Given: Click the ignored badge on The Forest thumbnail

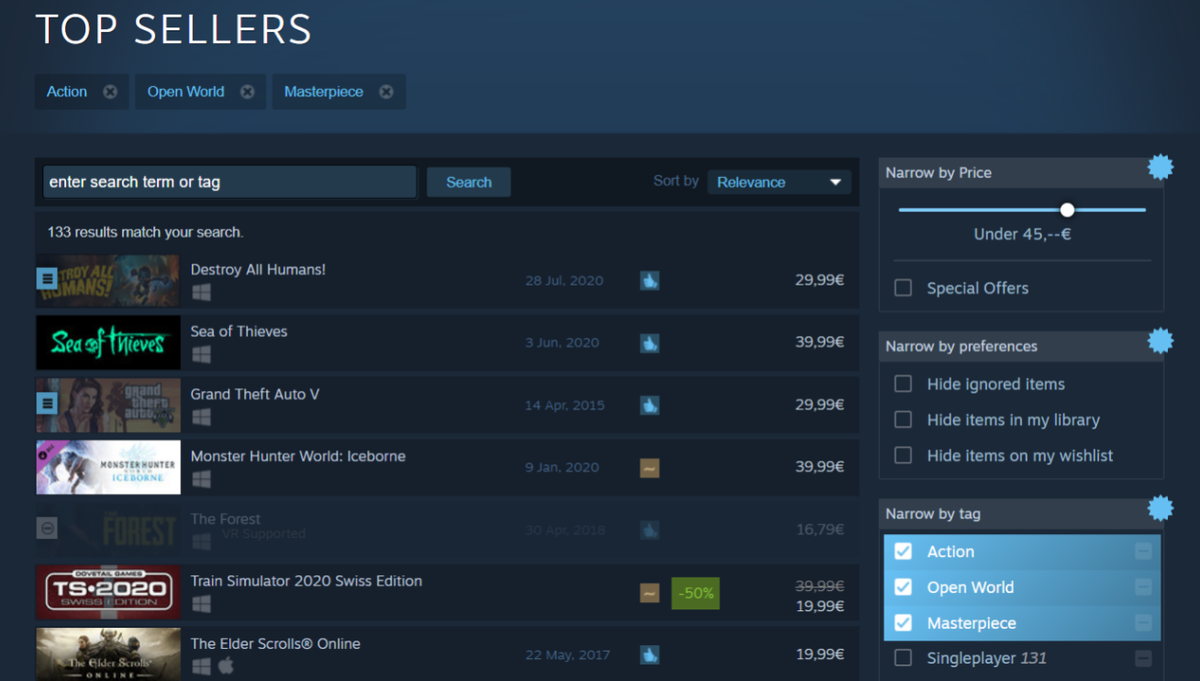Looking at the screenshot, I should point(47,528).
